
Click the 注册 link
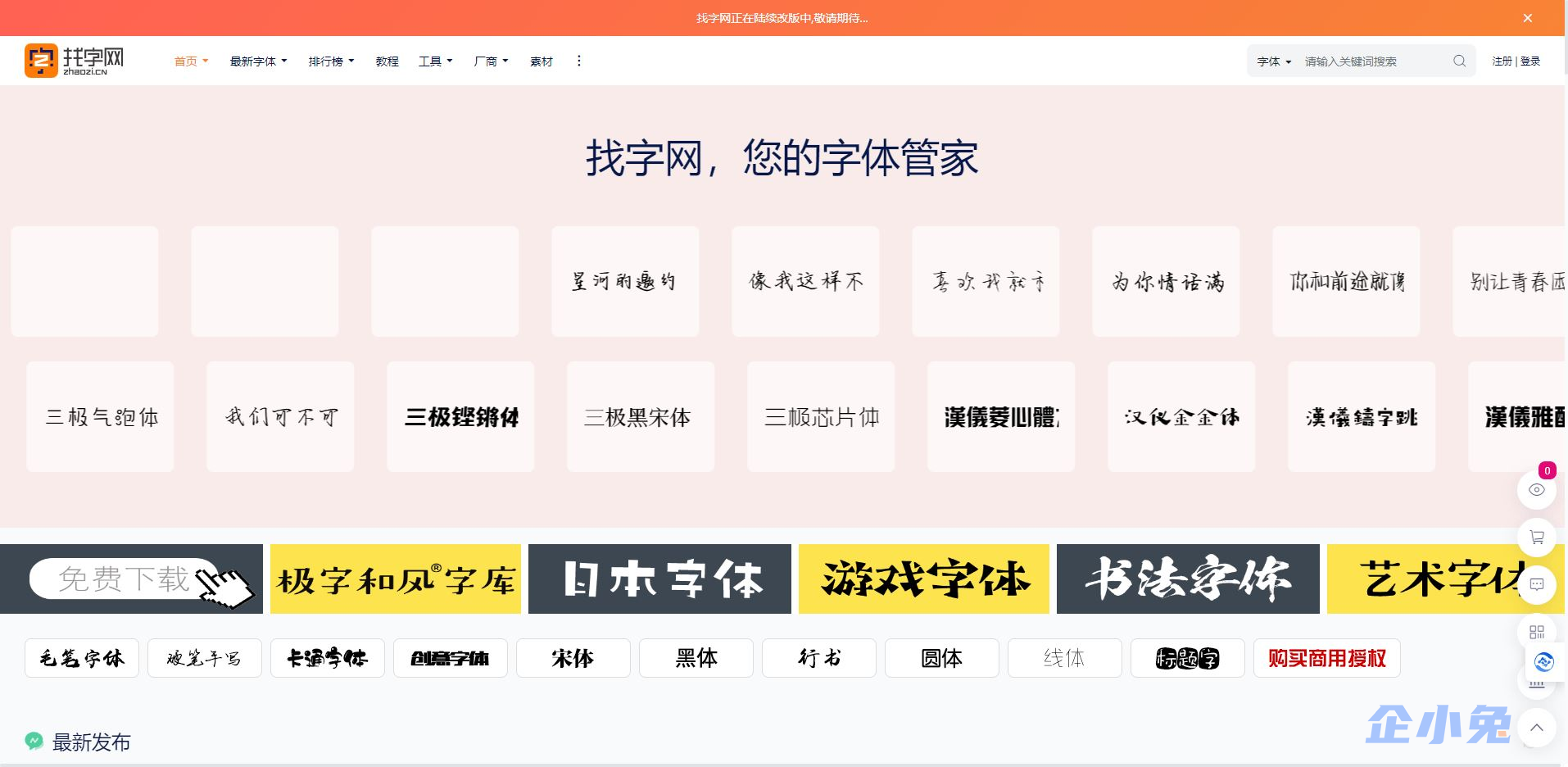point(1502,61)
